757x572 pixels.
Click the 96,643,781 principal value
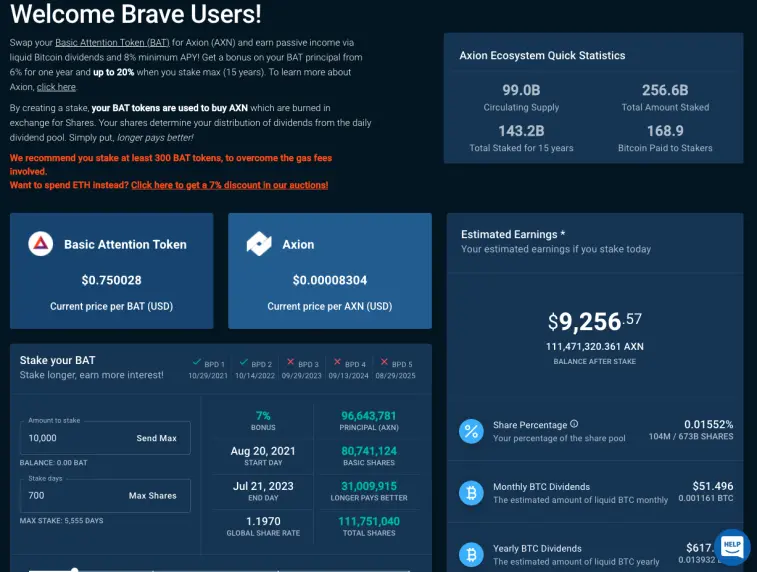pyautogui.click(x=369, y=416)
